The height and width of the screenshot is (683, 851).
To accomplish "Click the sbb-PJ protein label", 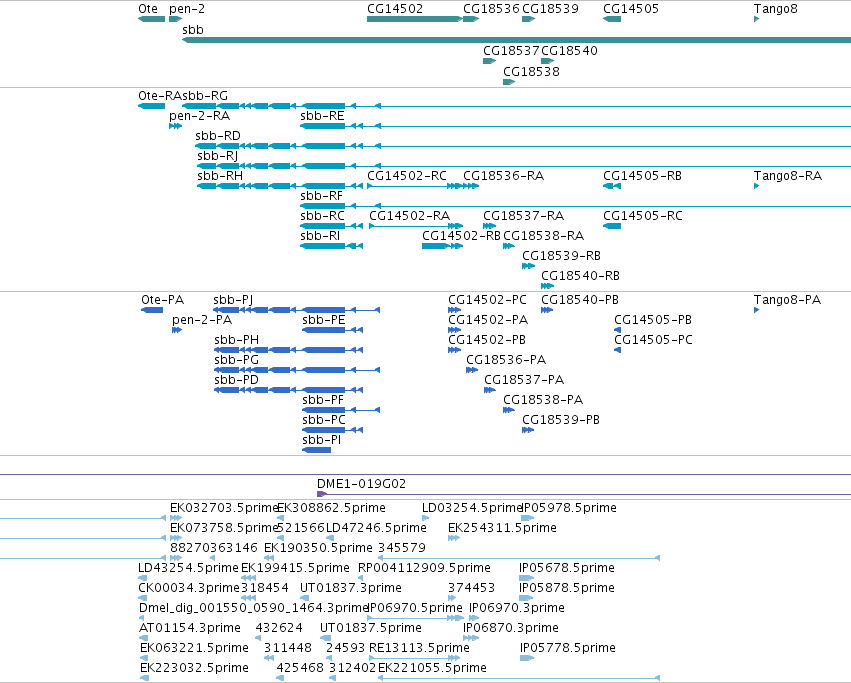I will pyautogui.click(x=233, y=300).
